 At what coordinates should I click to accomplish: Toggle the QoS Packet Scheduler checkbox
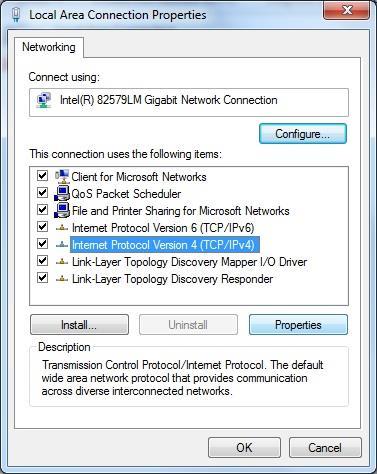[x=42, y=192]
